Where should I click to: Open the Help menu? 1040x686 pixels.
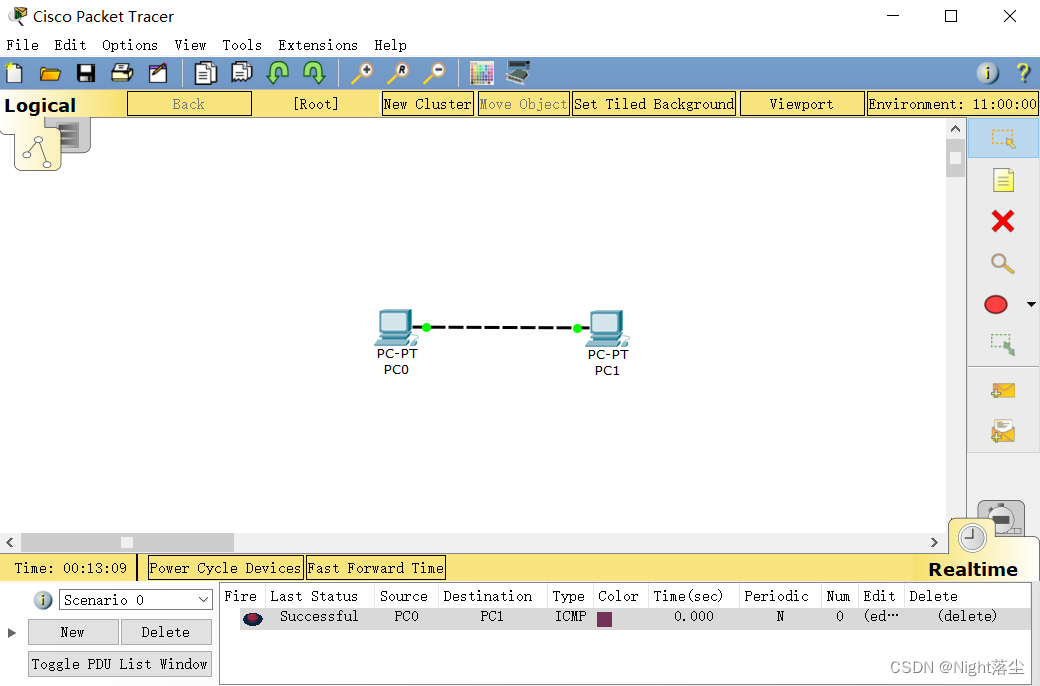tap(390, 45)
